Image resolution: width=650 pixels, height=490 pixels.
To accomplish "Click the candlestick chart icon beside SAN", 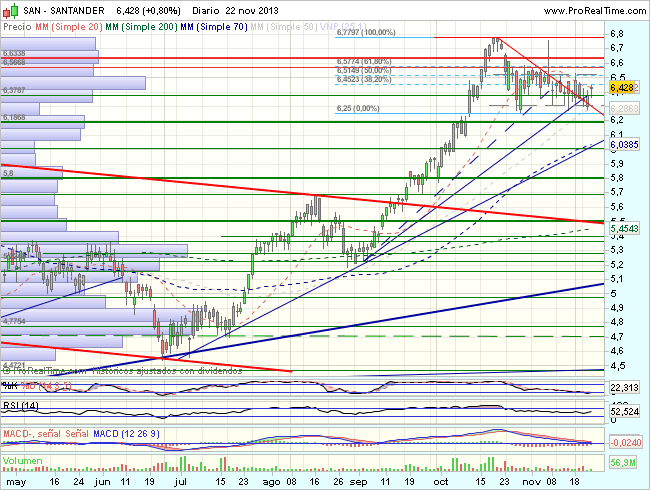I will click(x=11, y=11).
